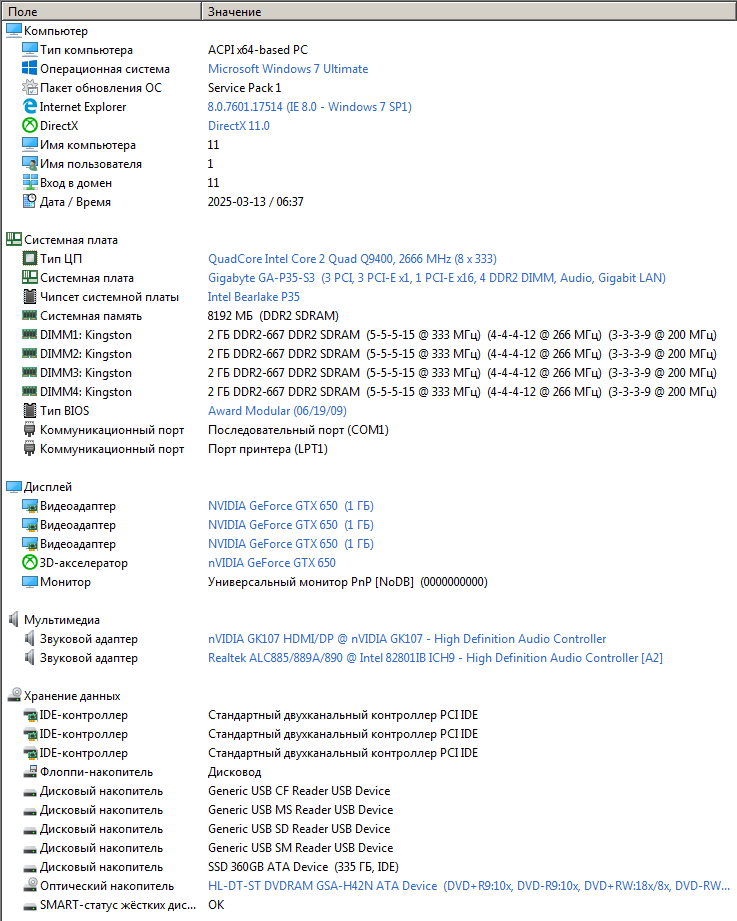Click the Мультимедиа speaker icon
Screen dimensions: 737x921
[x=14, y=619]
